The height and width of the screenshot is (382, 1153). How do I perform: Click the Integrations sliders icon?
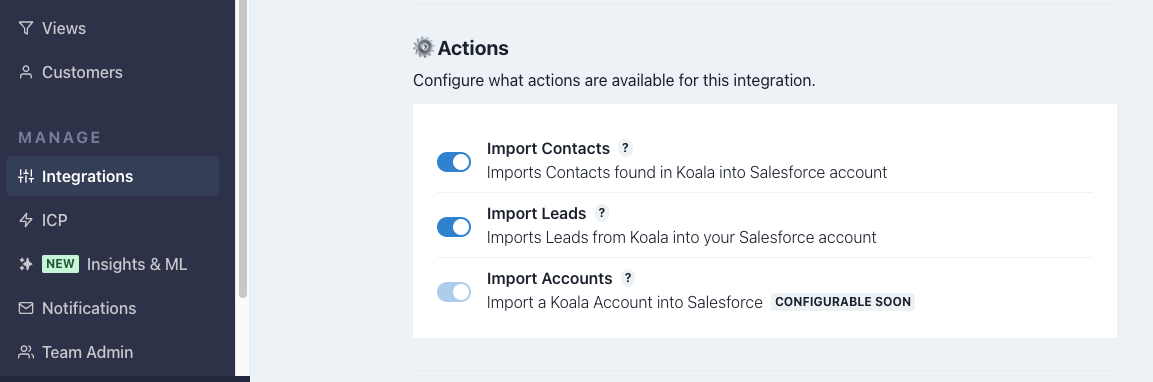click(x=26, y=176)
